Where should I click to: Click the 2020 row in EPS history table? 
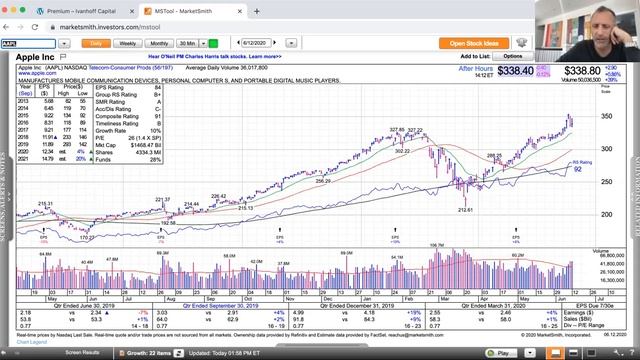coord(55,152)
